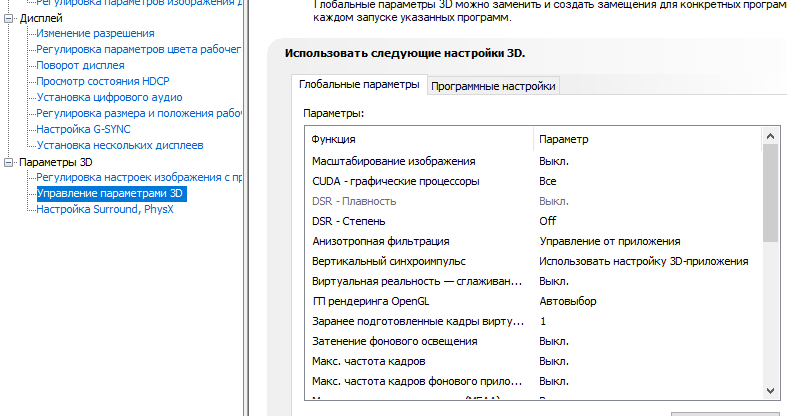Go to Настройка G-SYNC page
Screen dimensions: 787x416
pos(83,129)
